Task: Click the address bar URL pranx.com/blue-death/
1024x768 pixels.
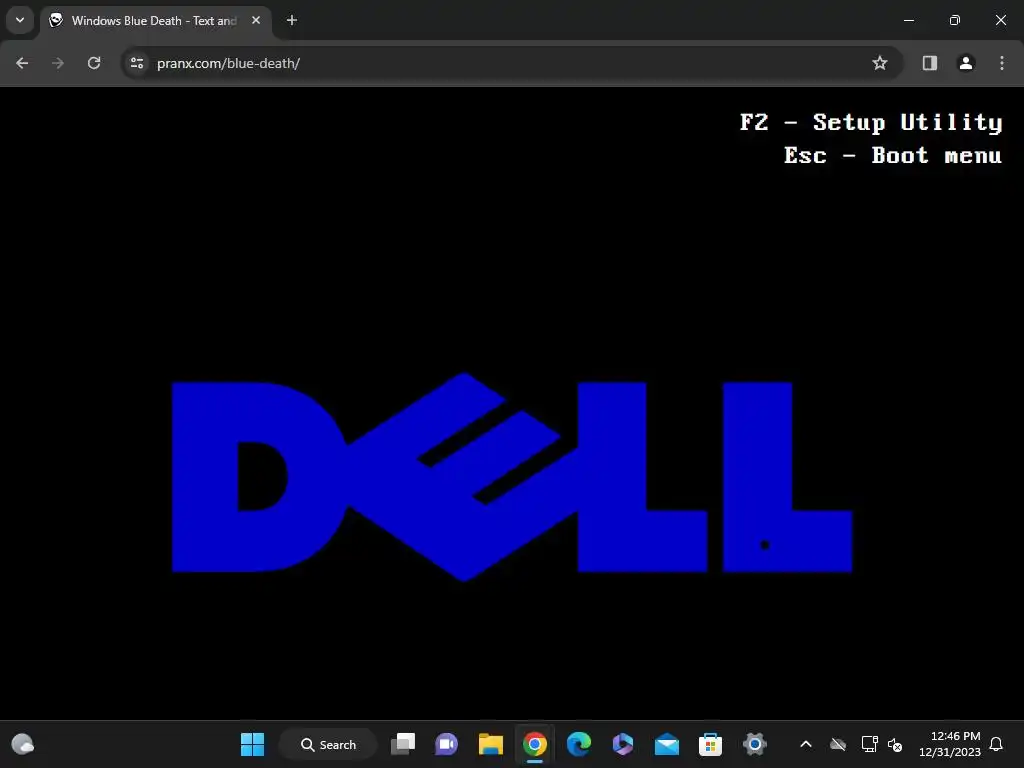Action: 229,63
